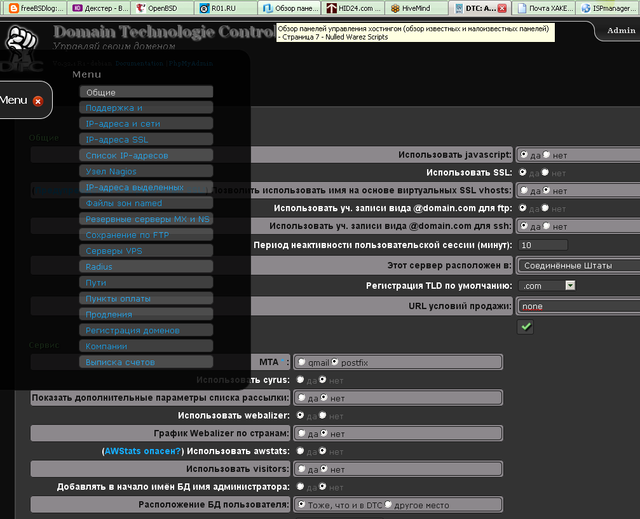
Task: Open Сохранение по FTP menu item
Action: coord(146,235)
